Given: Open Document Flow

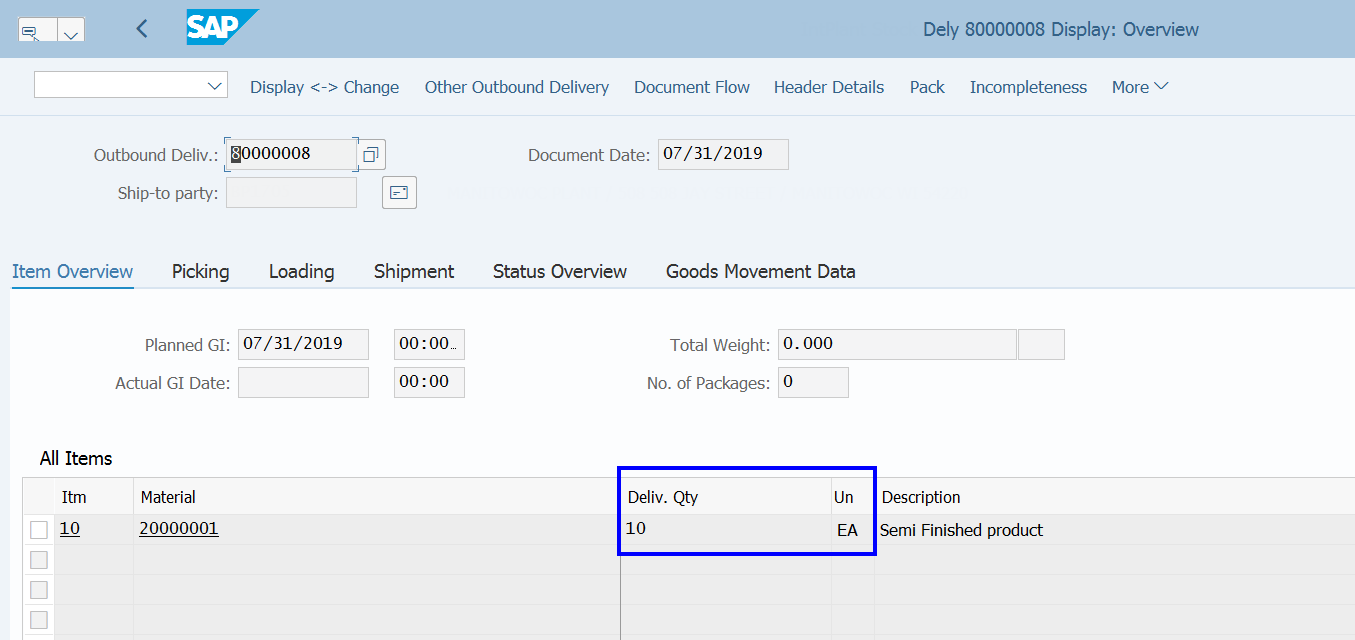Looking at the screenshot, I should click(692, 87).
